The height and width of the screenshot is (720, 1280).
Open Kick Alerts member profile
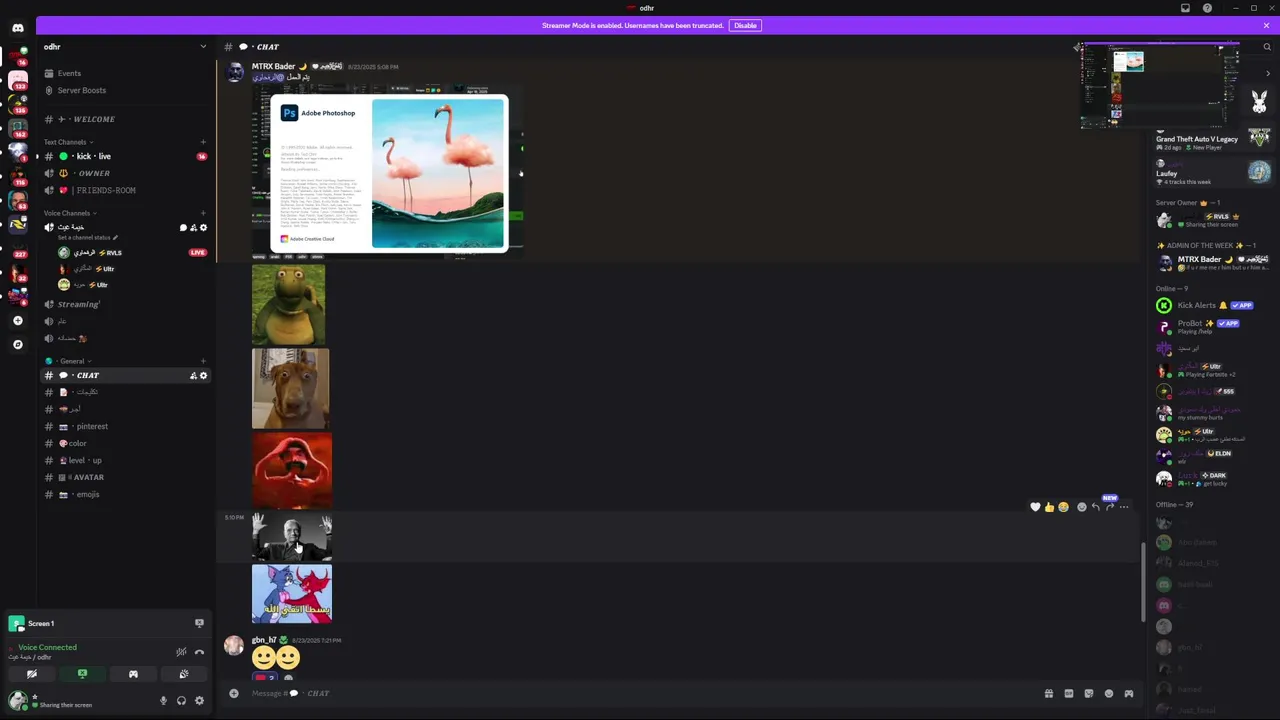point(1212,305)
